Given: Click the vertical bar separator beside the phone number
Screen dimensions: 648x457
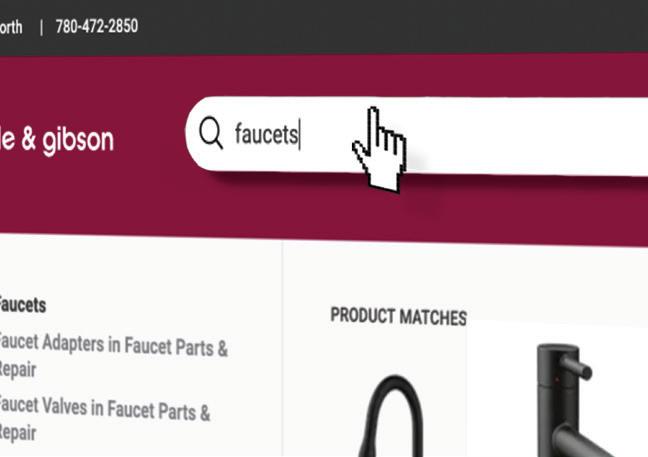Looking at the screenshot, I should click(x=41, y=28).
